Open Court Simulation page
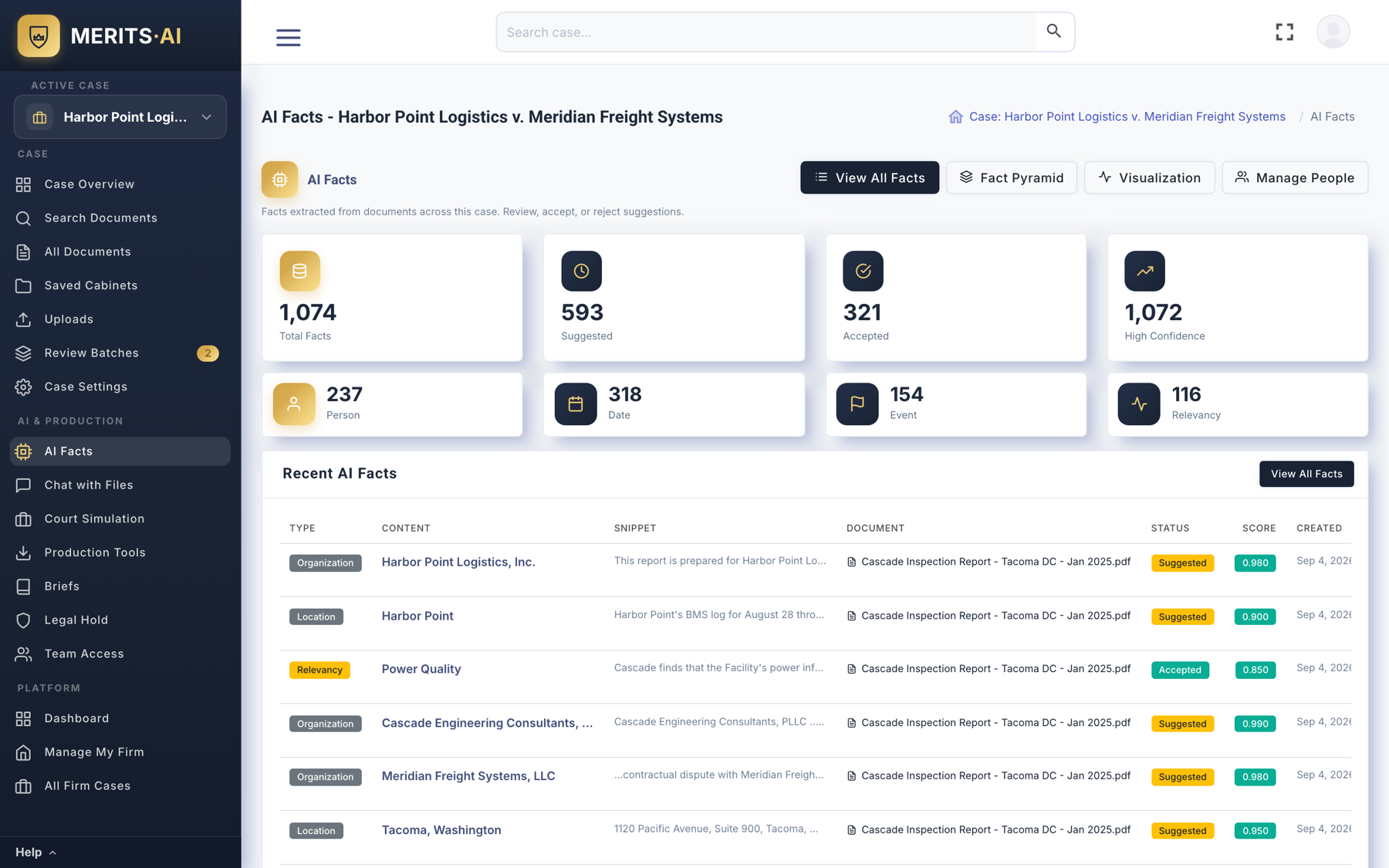1389x868 pixels. click(x=120, y=518)
